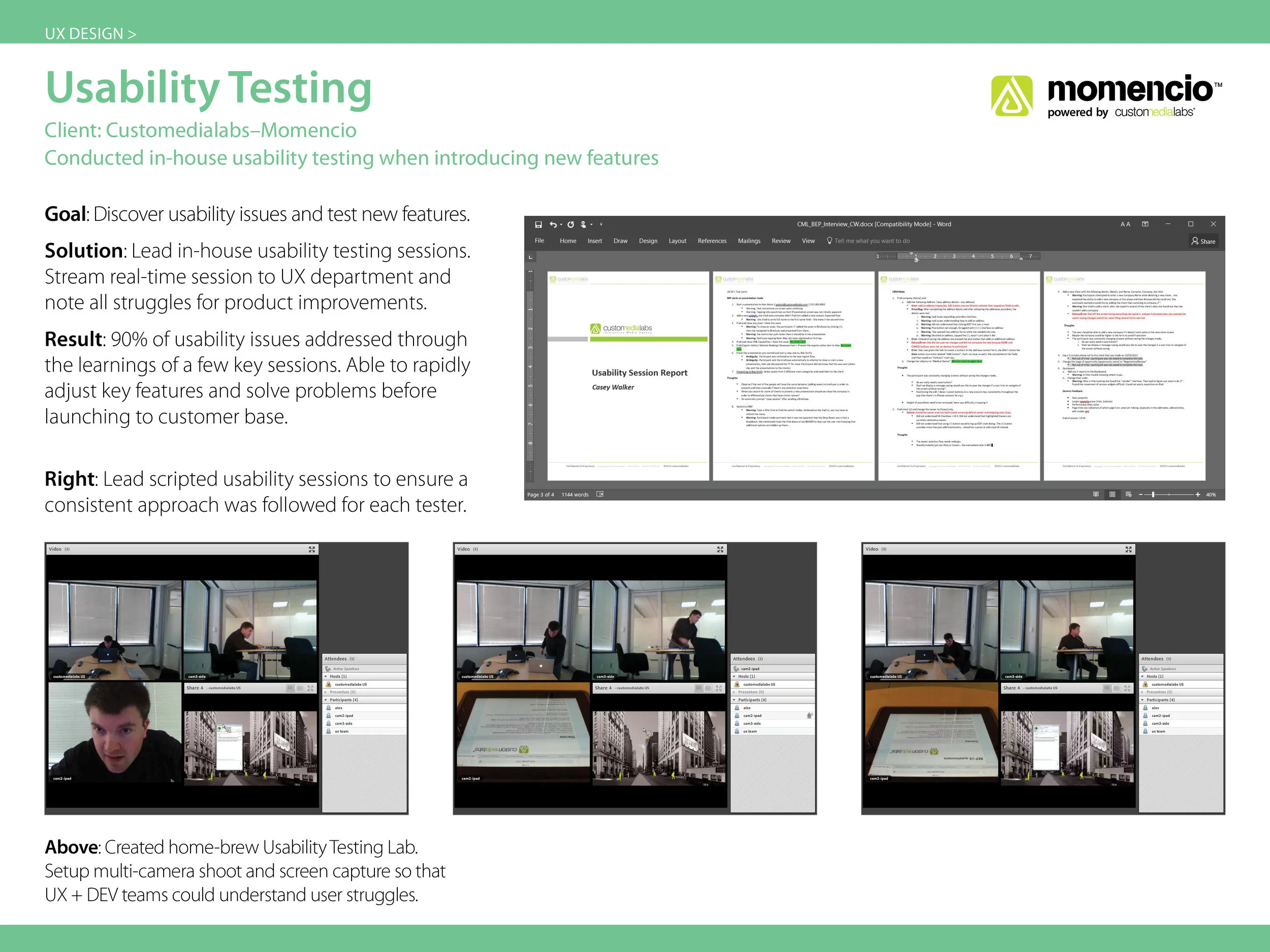Switch to the Draw ribbon tab
Viewport: 1270px width, 952px height.
click(620, 241)
